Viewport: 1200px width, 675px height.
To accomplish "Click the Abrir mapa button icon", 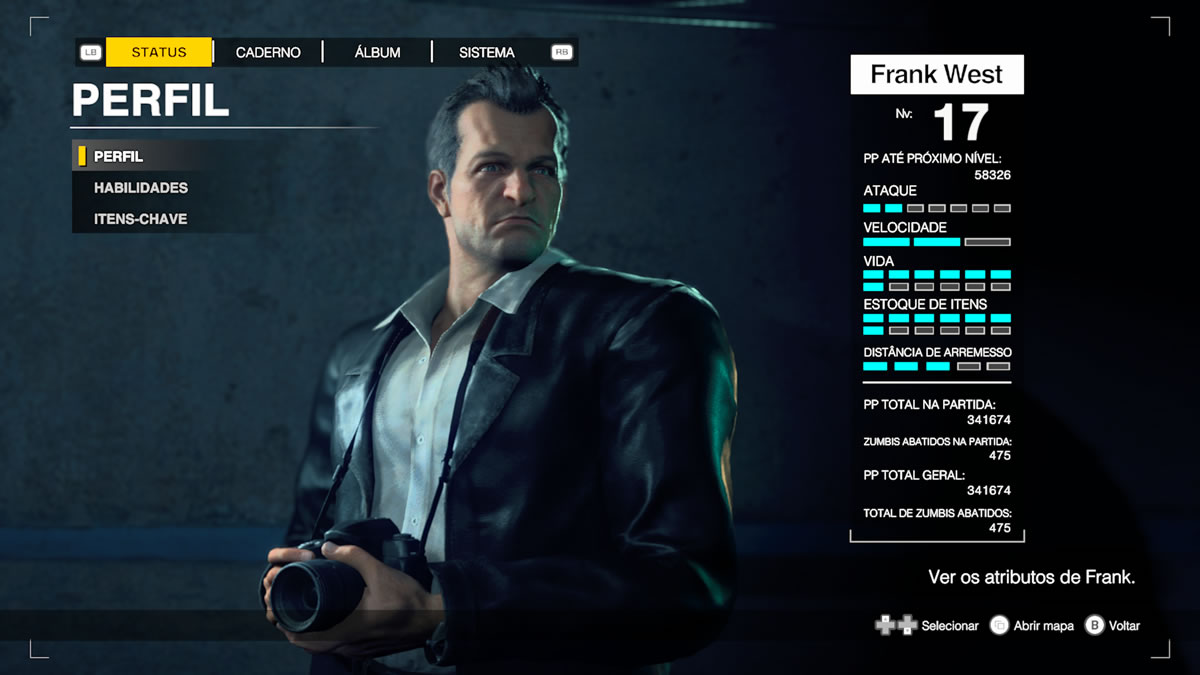I will (x=999, y=625).
